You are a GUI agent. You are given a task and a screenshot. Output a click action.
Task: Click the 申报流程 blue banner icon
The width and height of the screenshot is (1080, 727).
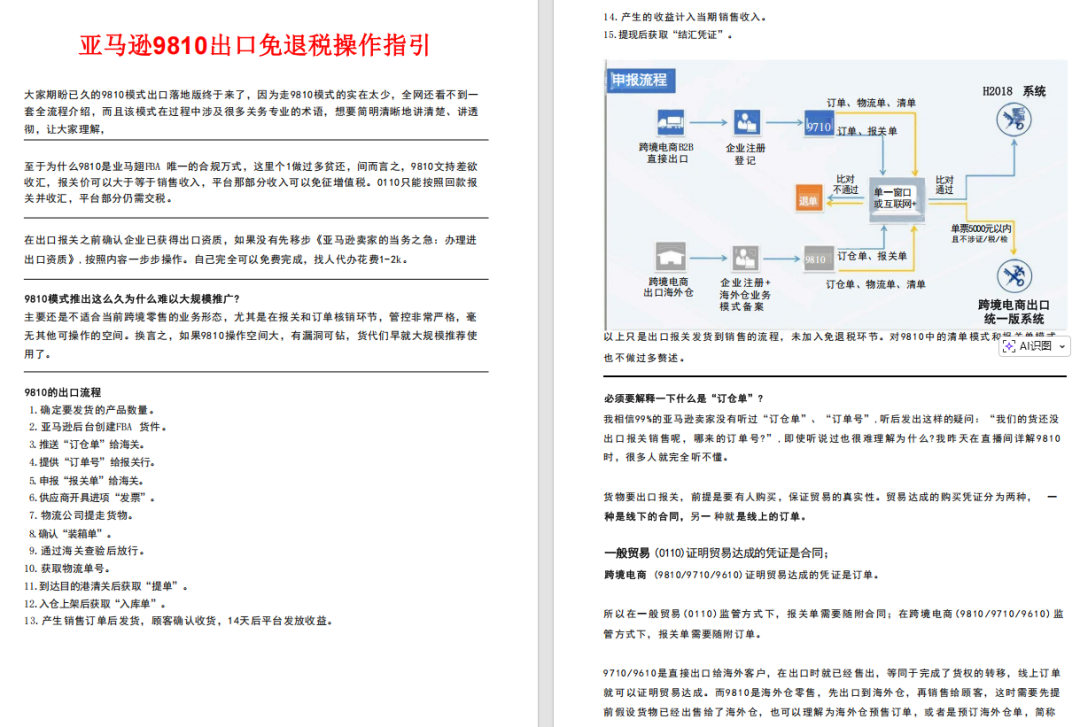640,79
